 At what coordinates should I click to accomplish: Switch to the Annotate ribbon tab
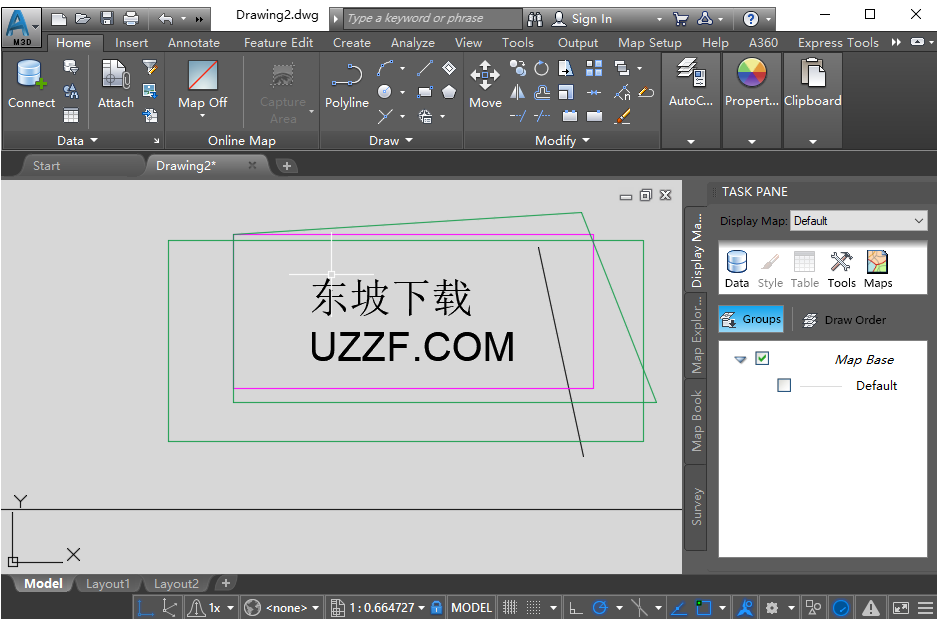[194, 42]
